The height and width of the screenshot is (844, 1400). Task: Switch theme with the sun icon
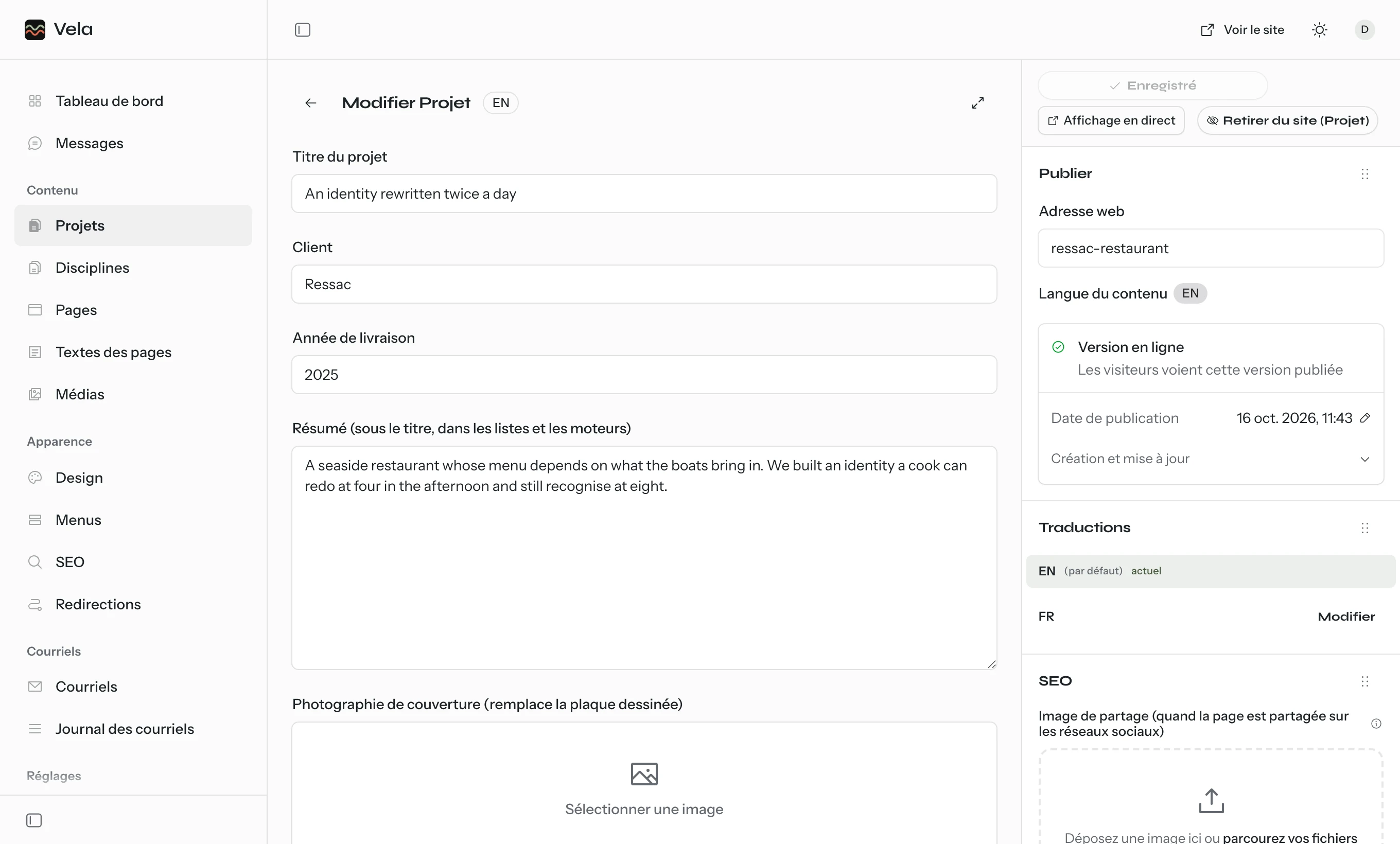pyautogui.click(x=1319, y=29)
